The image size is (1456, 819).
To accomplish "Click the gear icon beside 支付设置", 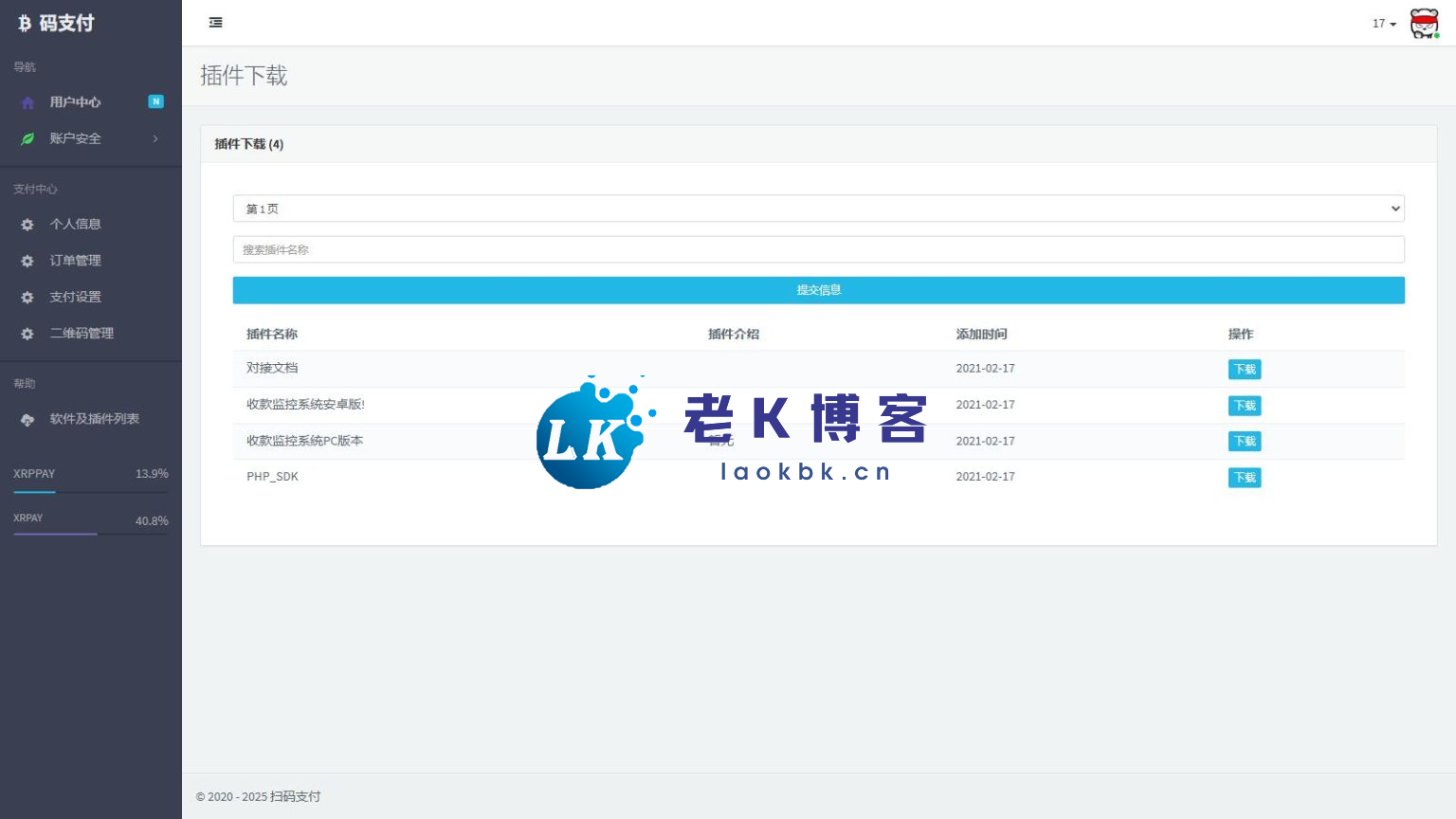I will point(27,298).
